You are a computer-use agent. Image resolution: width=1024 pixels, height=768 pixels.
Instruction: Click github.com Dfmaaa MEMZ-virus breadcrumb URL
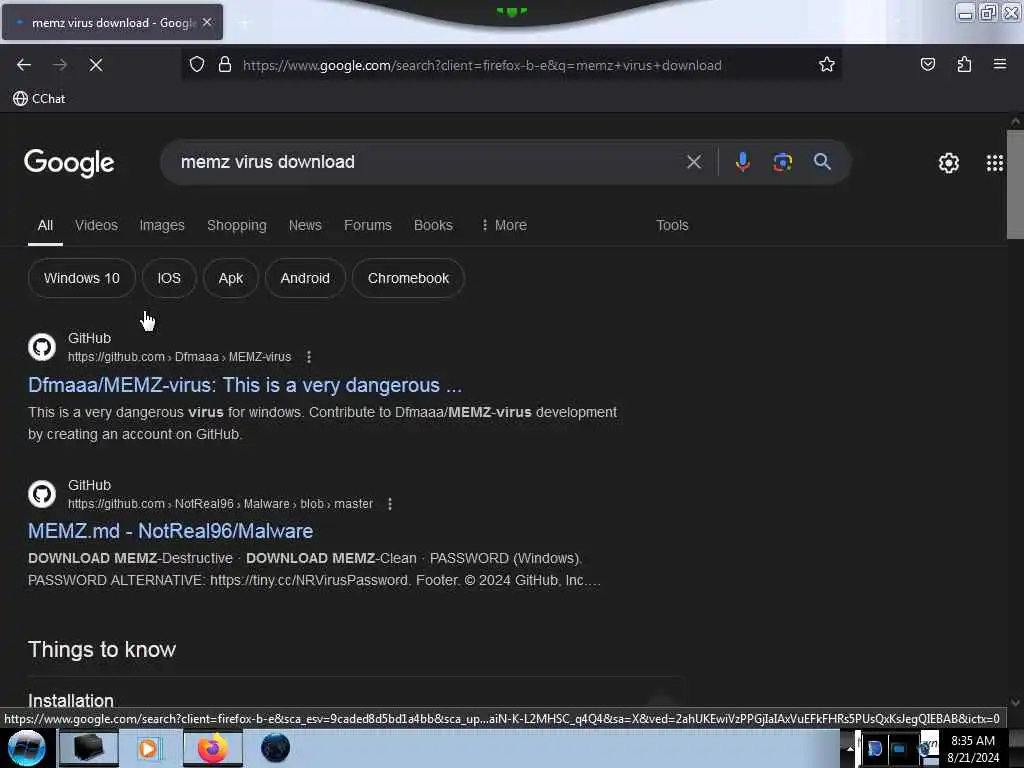(180, 357)
